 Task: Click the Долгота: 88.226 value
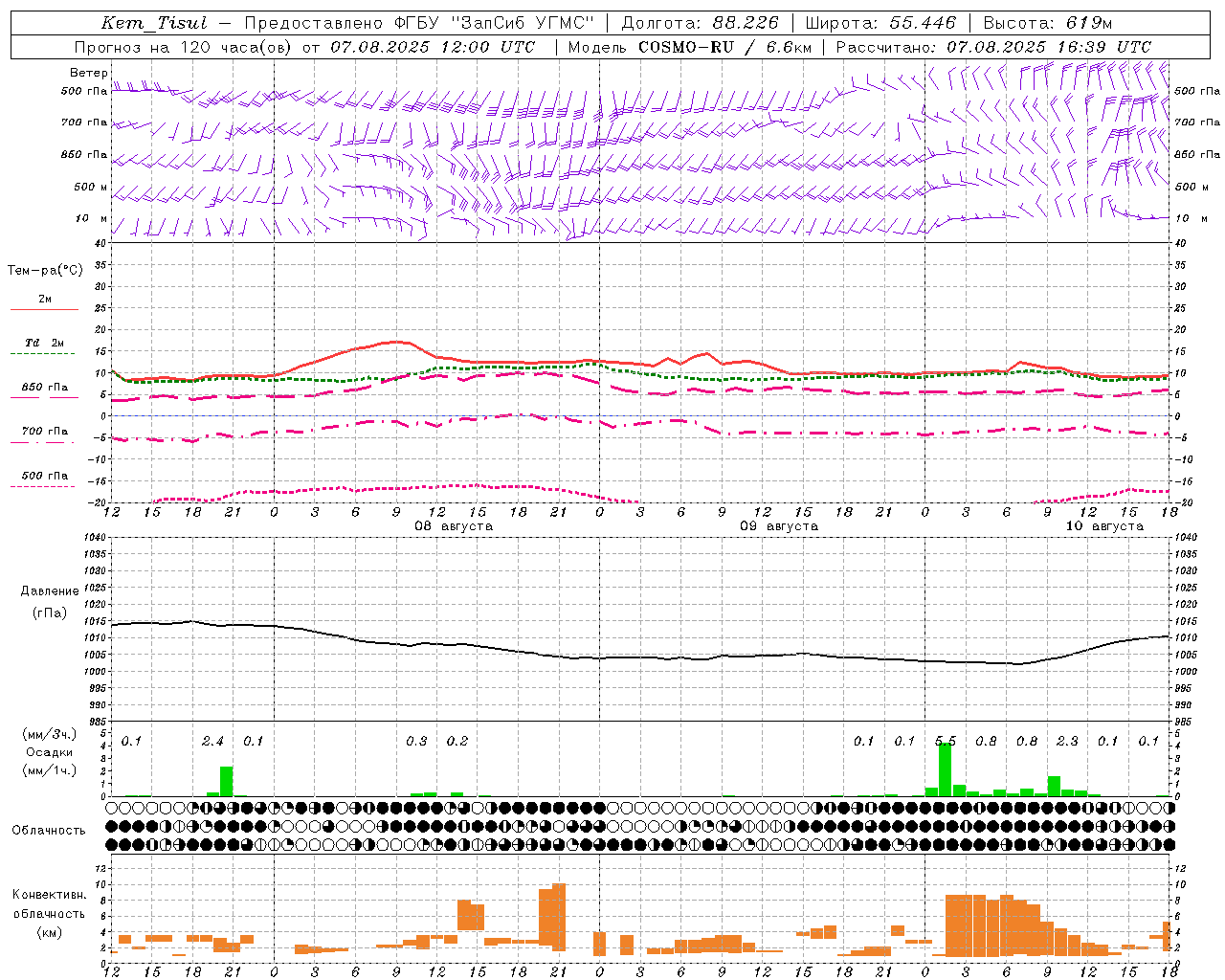tap(700, 23)
